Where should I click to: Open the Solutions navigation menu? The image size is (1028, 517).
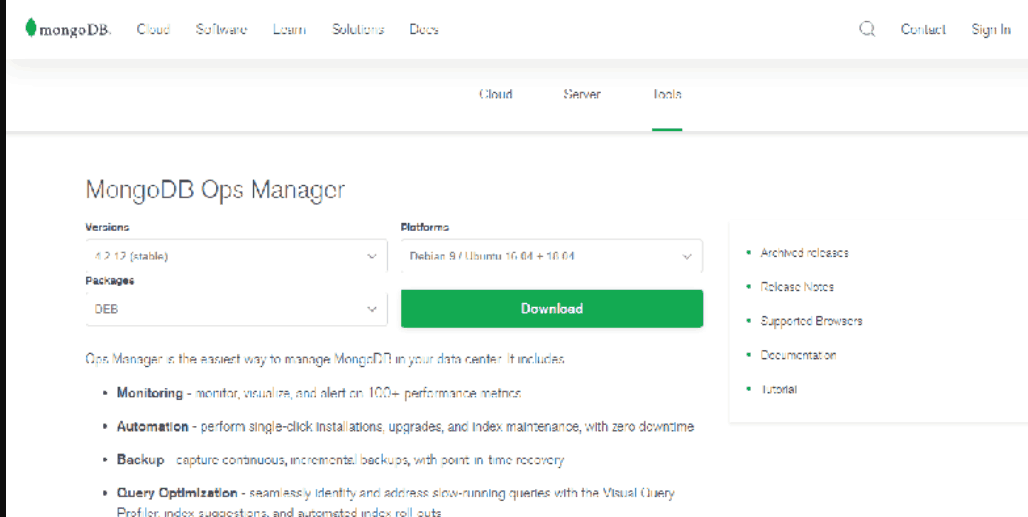[358, 29]
